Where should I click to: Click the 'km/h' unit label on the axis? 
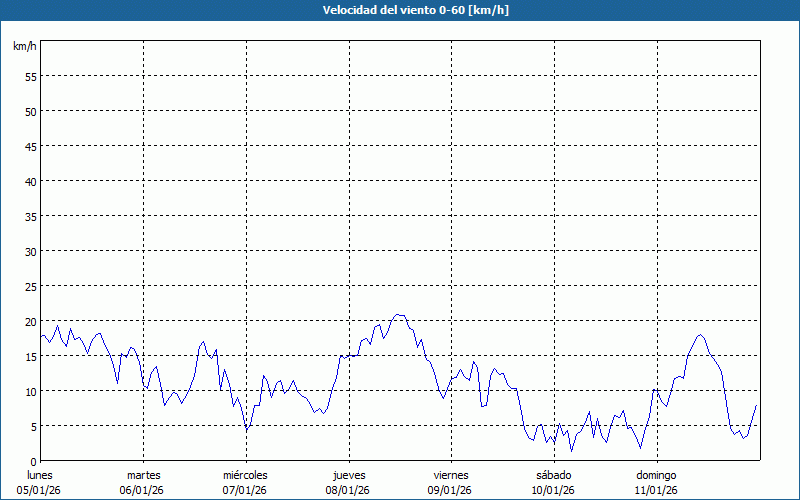pyautogui.click(x=25, y=47)
